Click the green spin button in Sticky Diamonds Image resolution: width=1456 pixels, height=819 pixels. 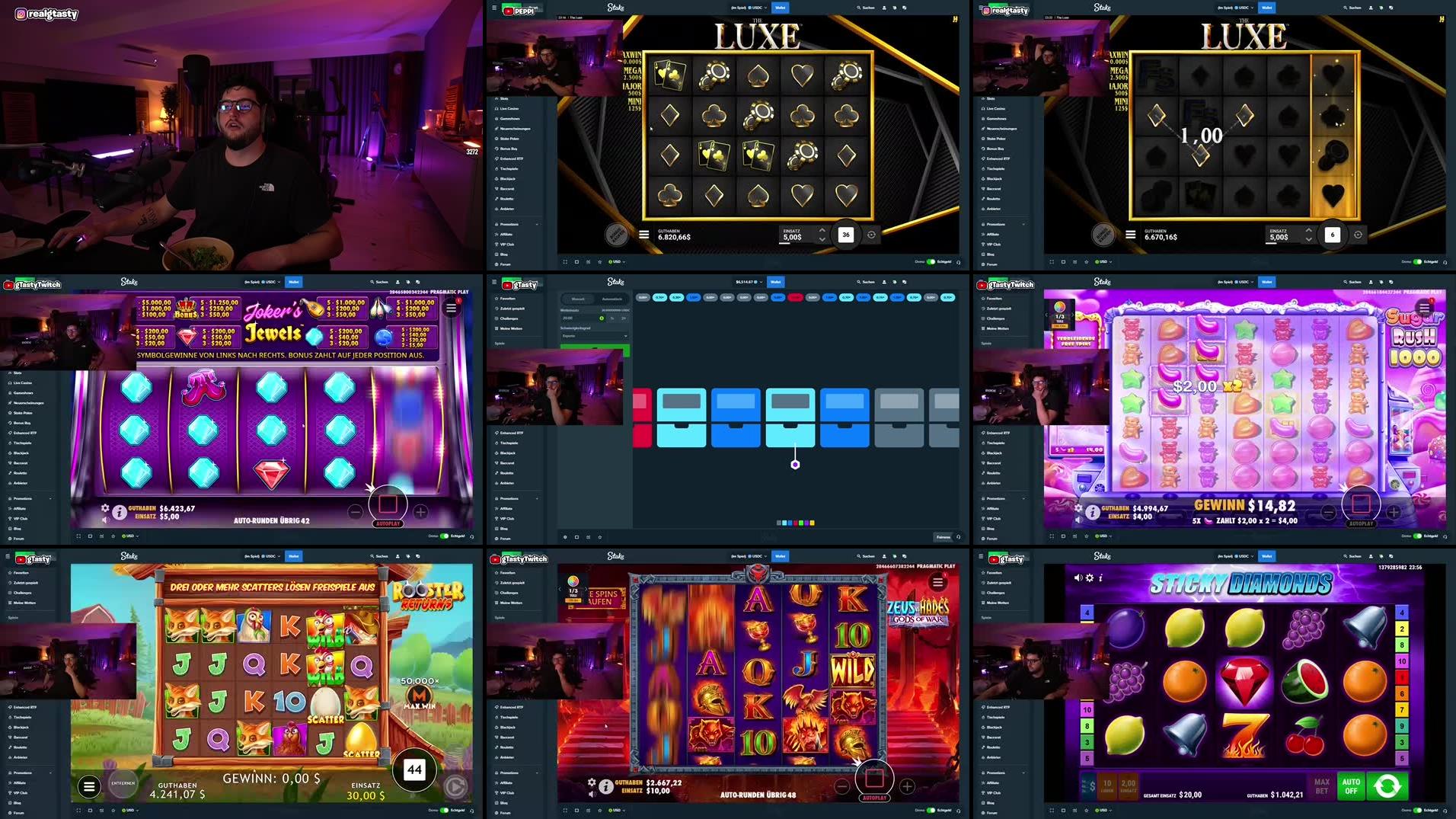(x=1387, y=786)
